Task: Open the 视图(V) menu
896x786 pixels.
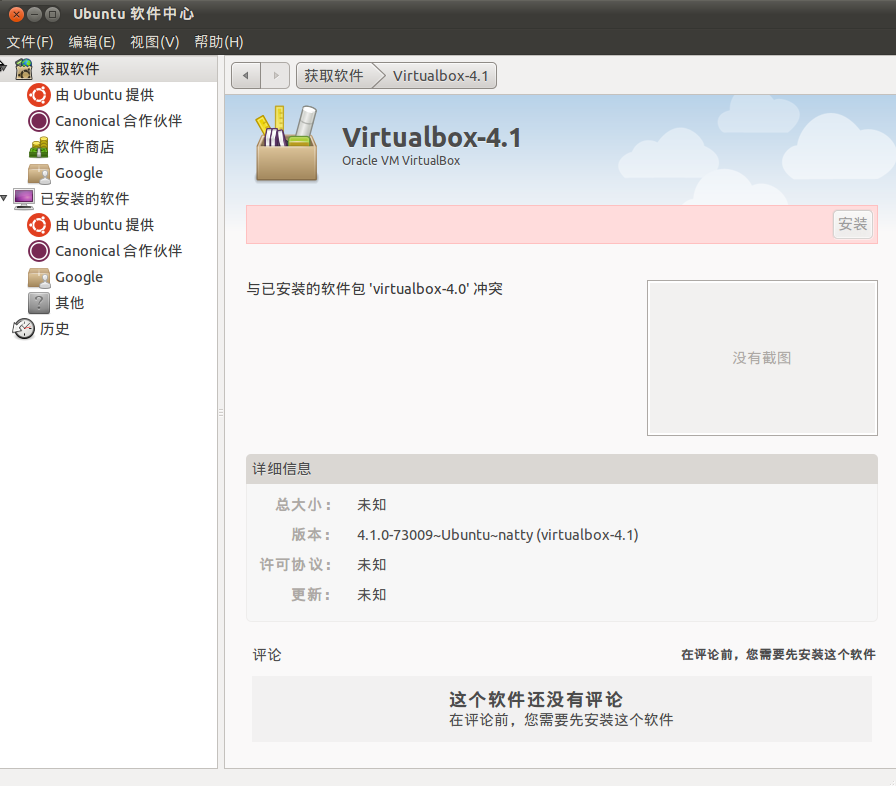Action: pyautogui.click(x=154, y=42)
